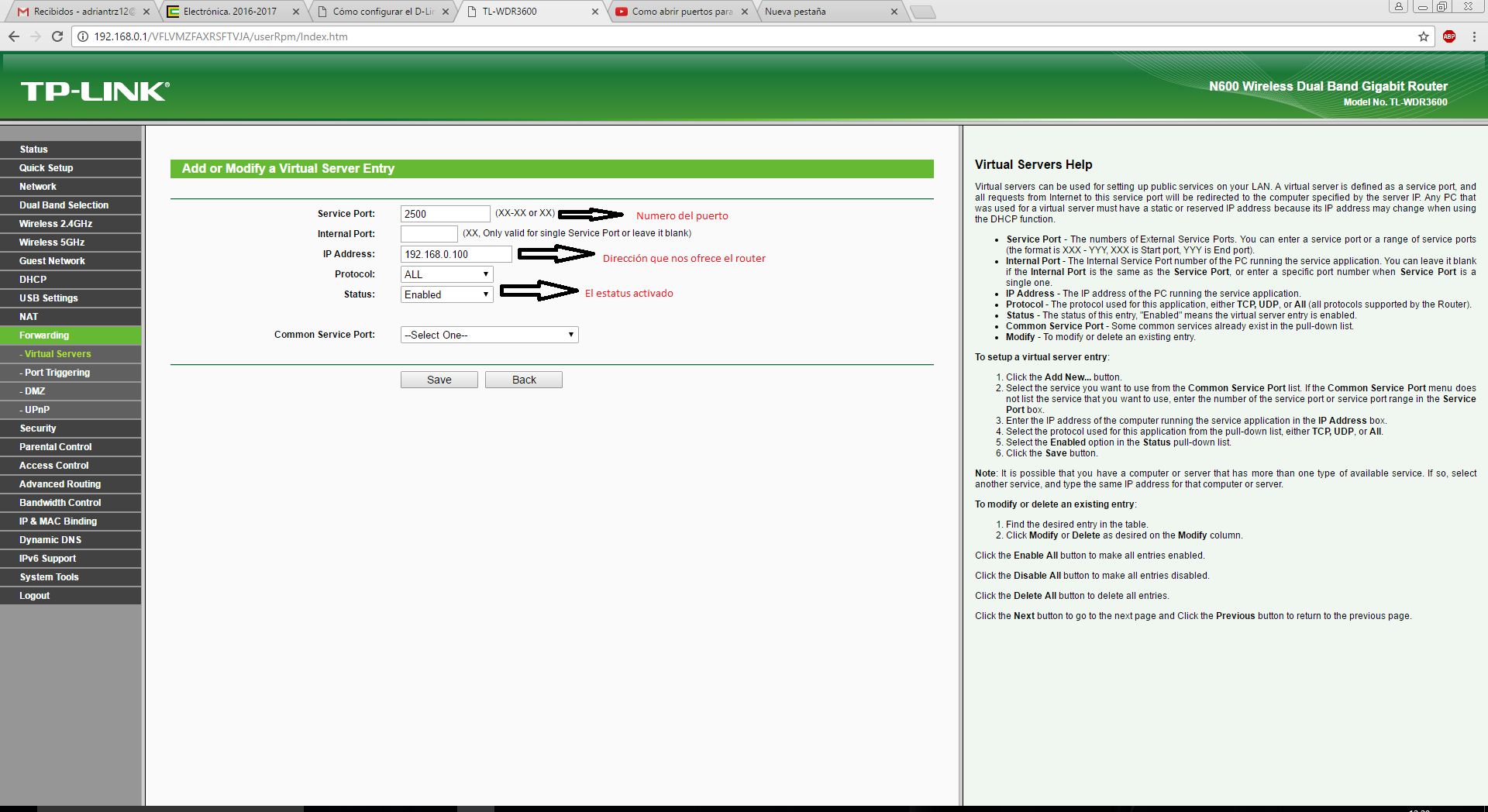Screen dimensions: 1488x812
Task: Open Bandwidth Control menu
Action: click(71, 503)
